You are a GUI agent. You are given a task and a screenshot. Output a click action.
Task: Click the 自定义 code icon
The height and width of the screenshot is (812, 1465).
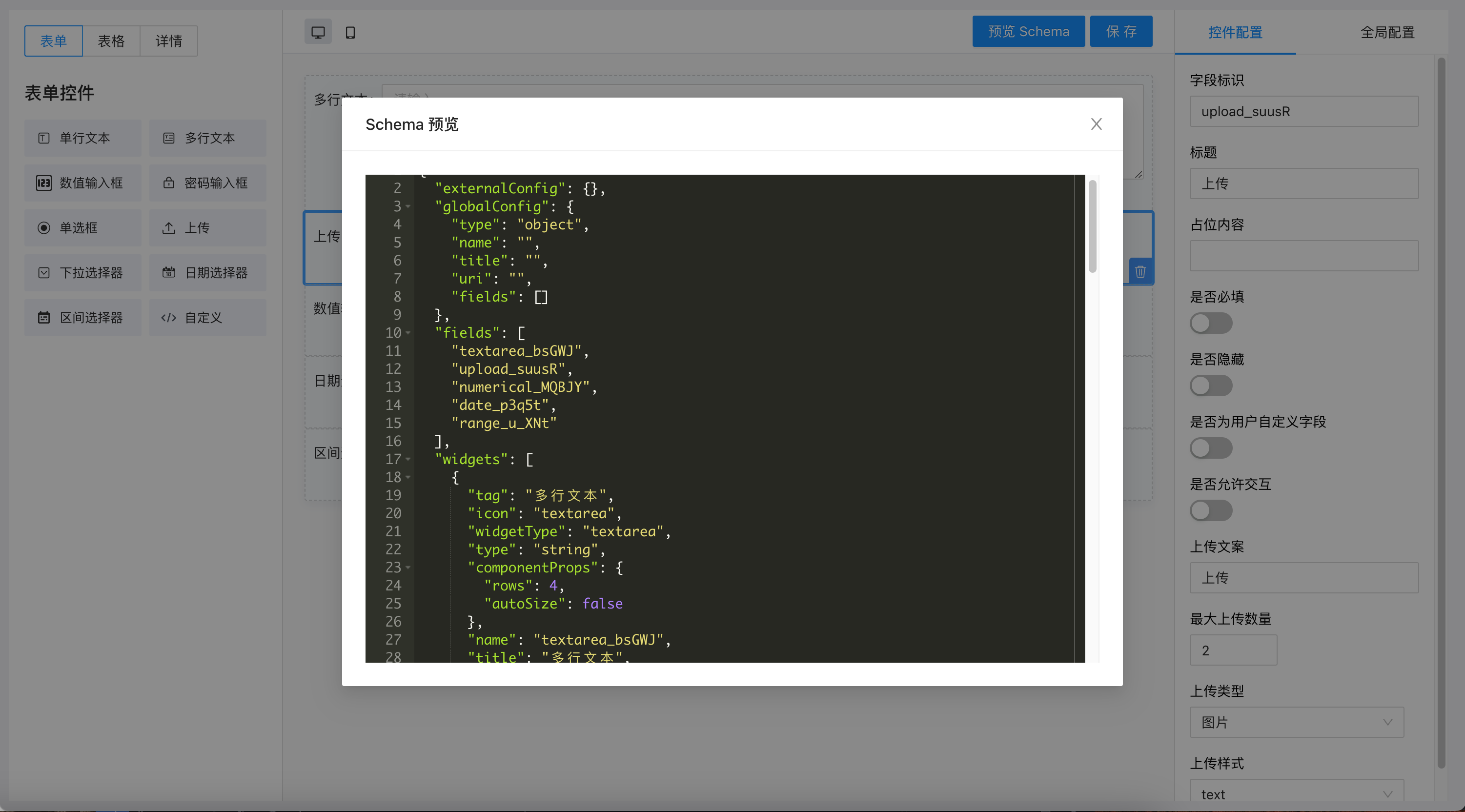pos(169,318)
